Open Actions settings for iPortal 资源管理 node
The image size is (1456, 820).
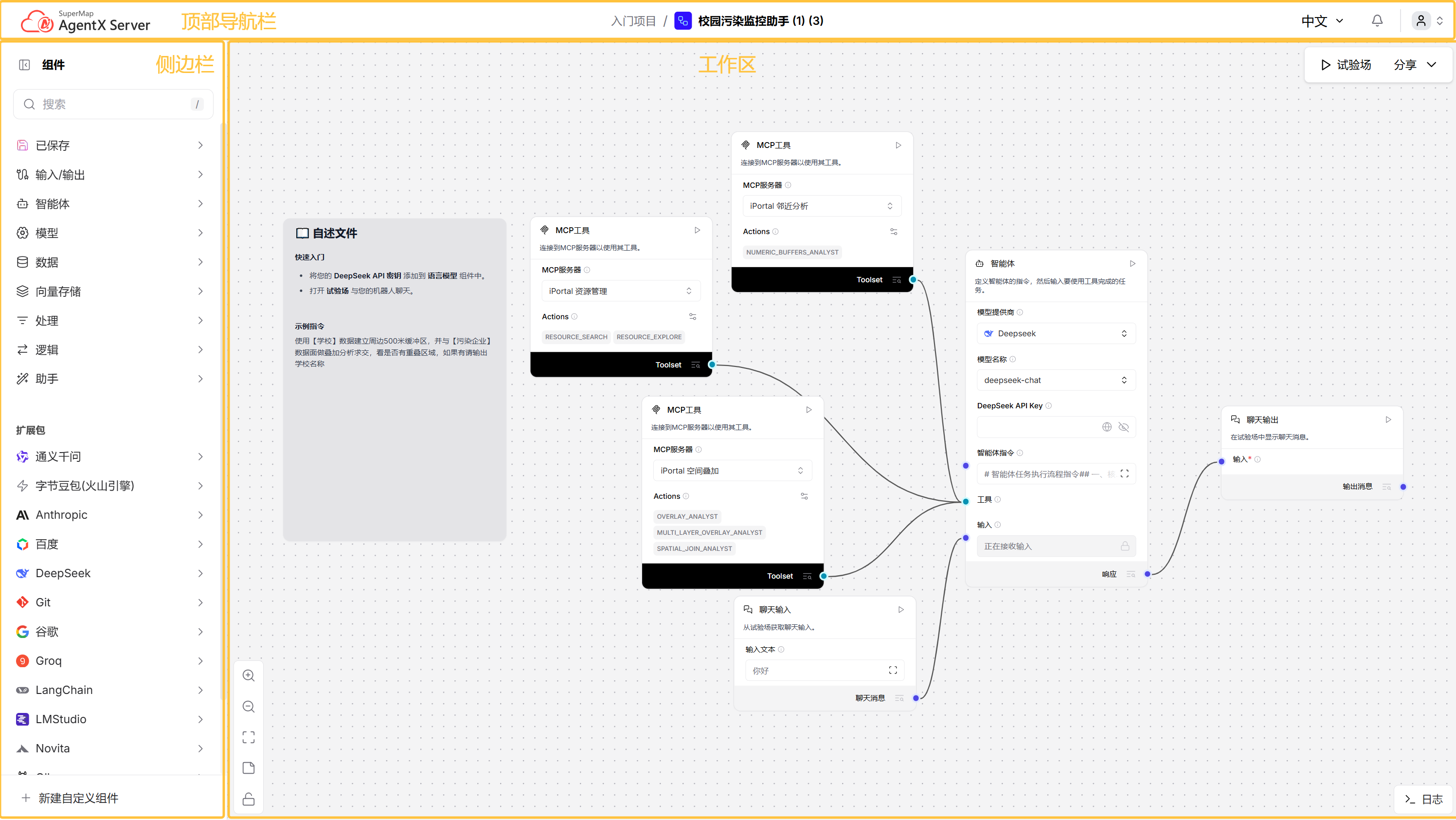pyautogui.click(x=693, y=317)
